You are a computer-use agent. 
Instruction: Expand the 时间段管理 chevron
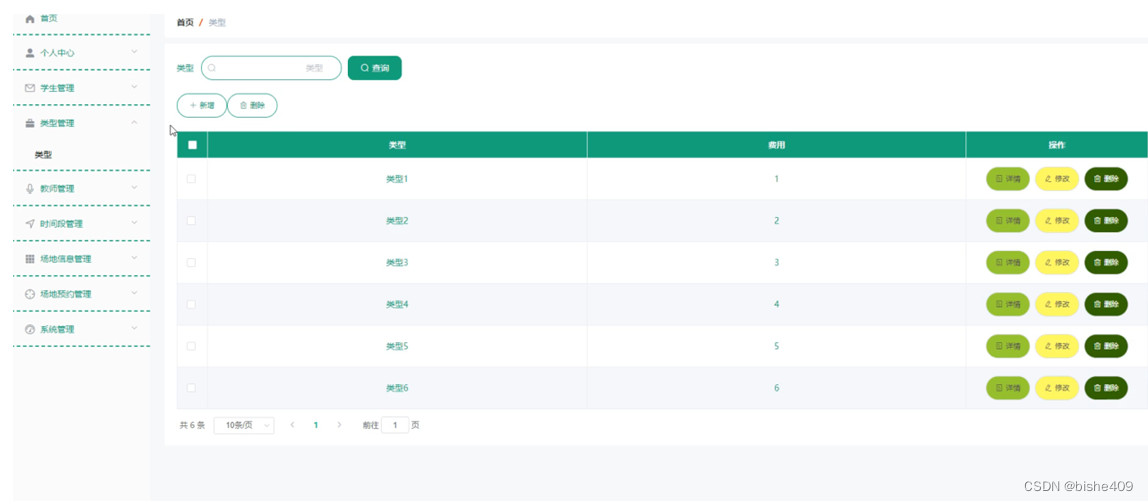(134, 223)
